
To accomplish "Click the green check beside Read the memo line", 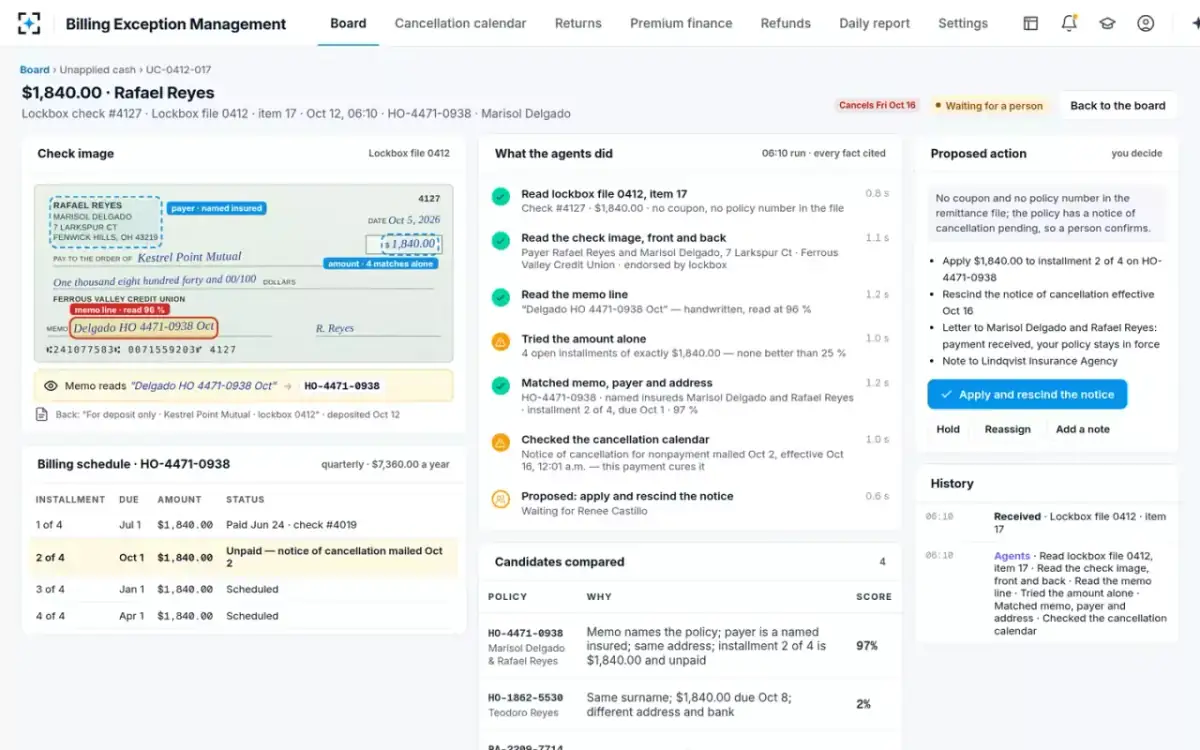I will tap(501, 297).
